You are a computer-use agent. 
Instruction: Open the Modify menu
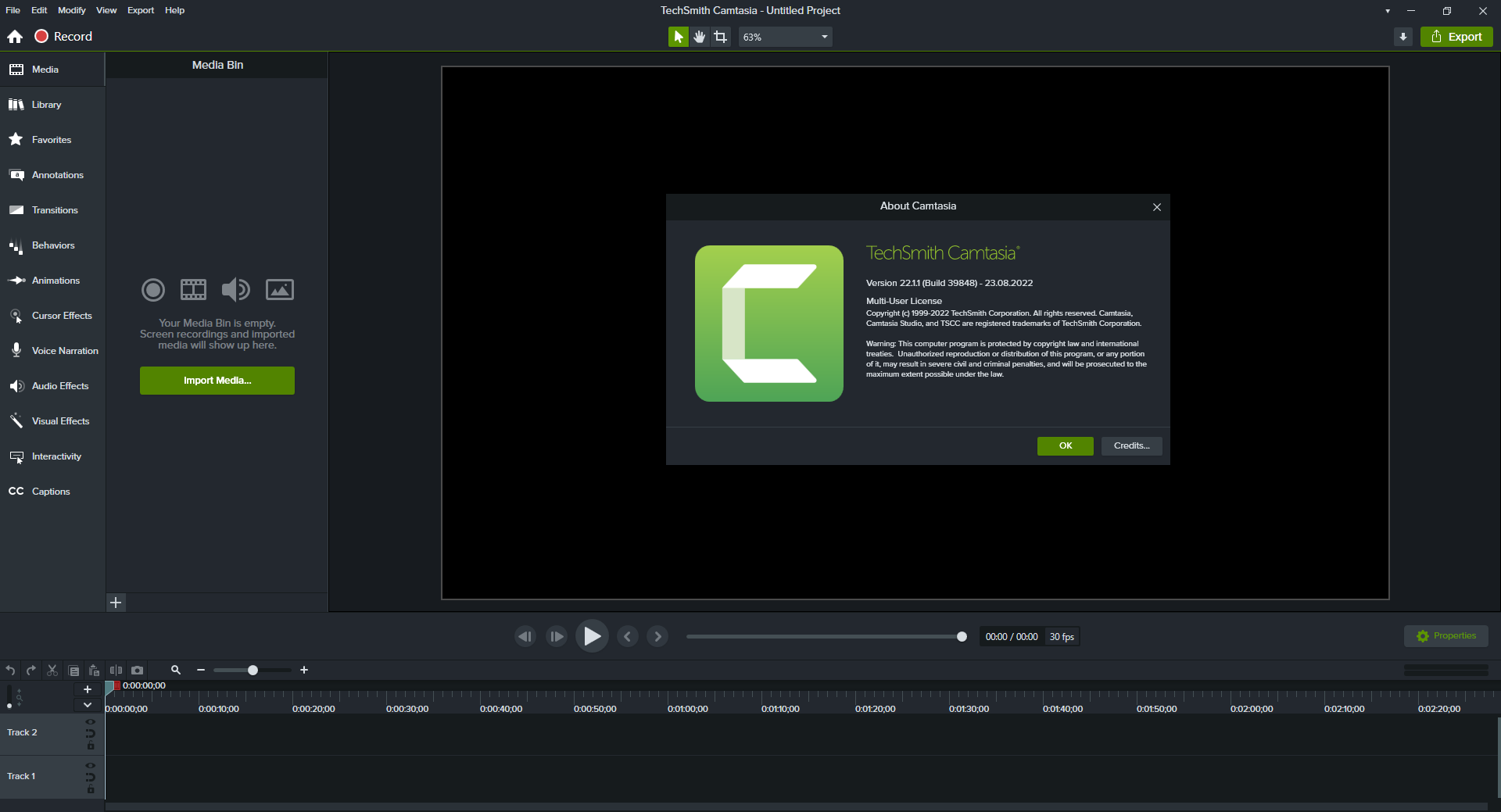tap(72, 10)
